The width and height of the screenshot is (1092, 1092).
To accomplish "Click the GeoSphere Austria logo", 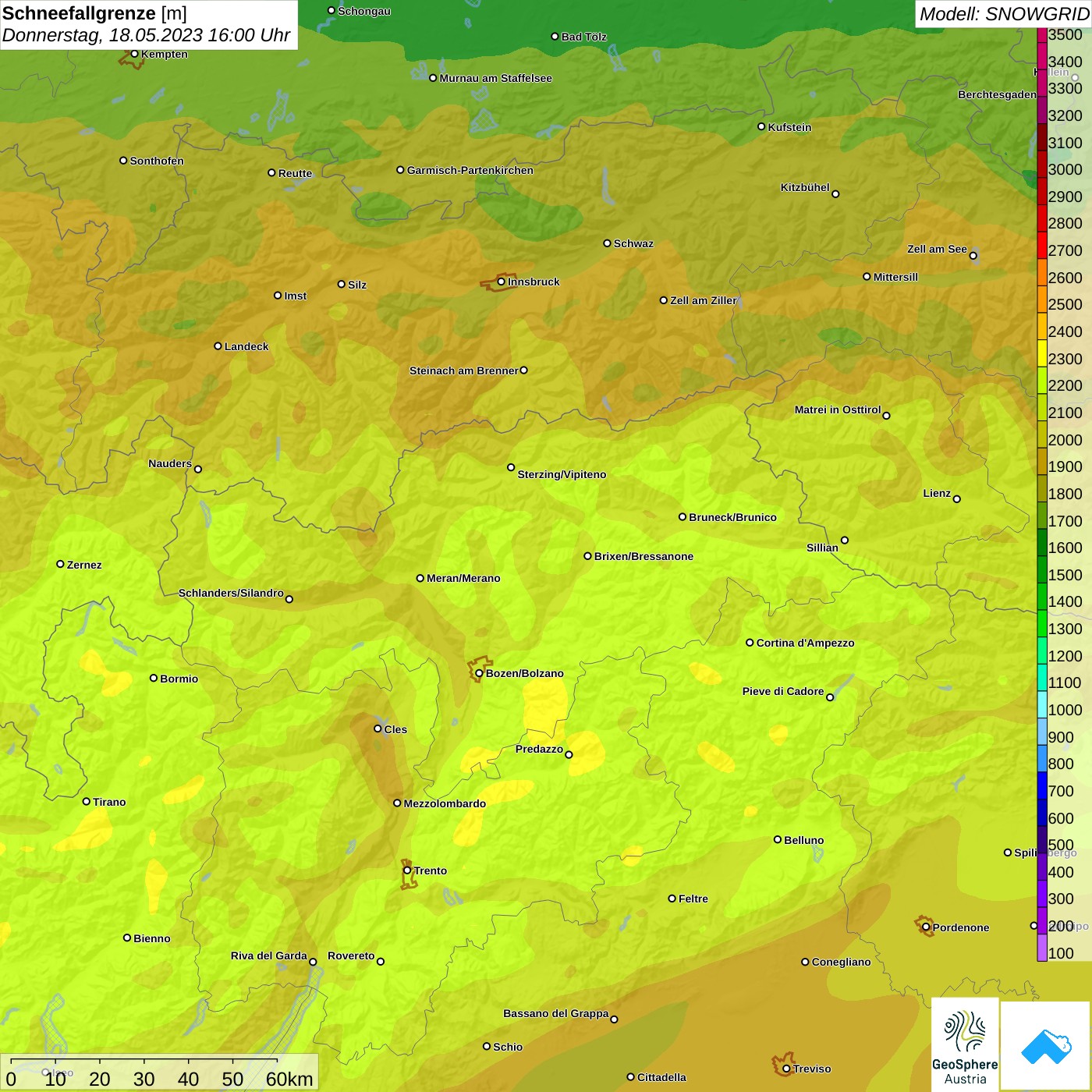I will [x=965, y=1047].
